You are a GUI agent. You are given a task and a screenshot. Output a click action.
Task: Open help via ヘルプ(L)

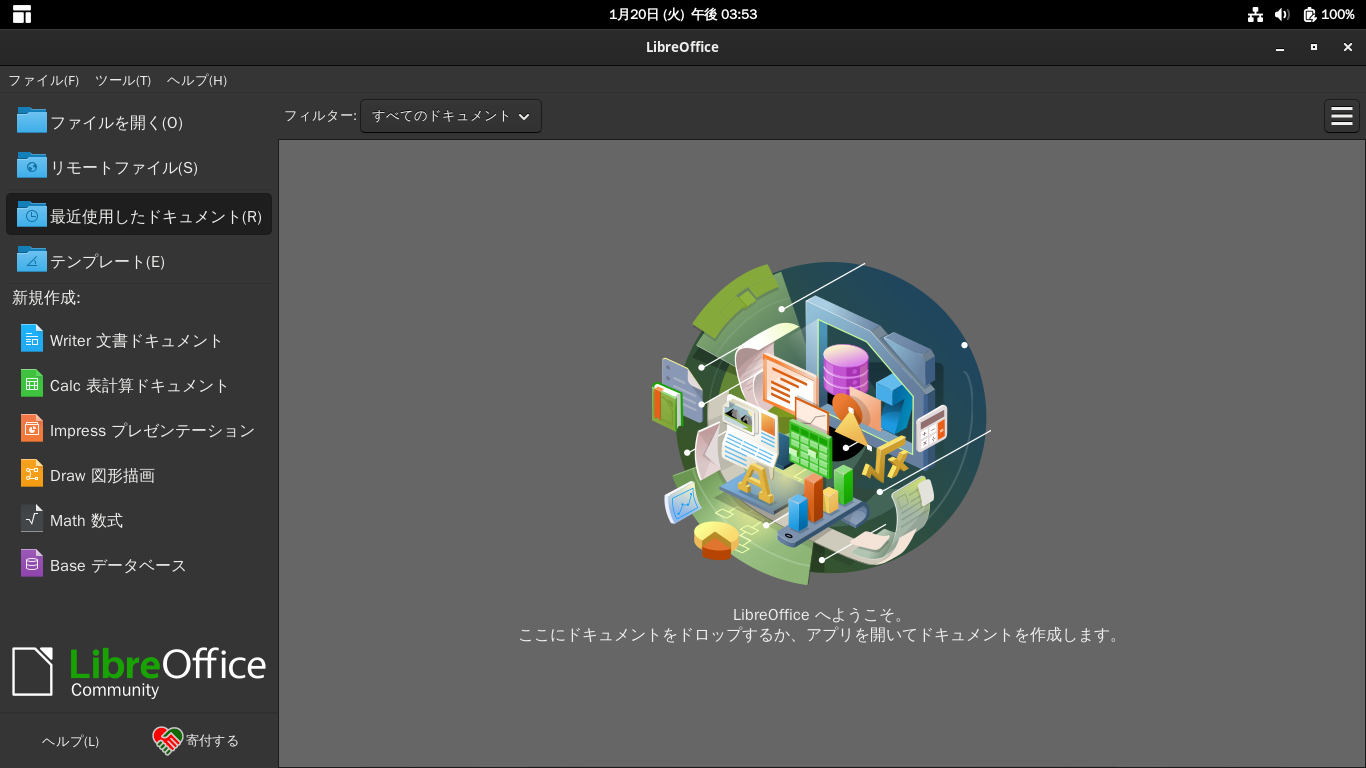pos(69,741)
